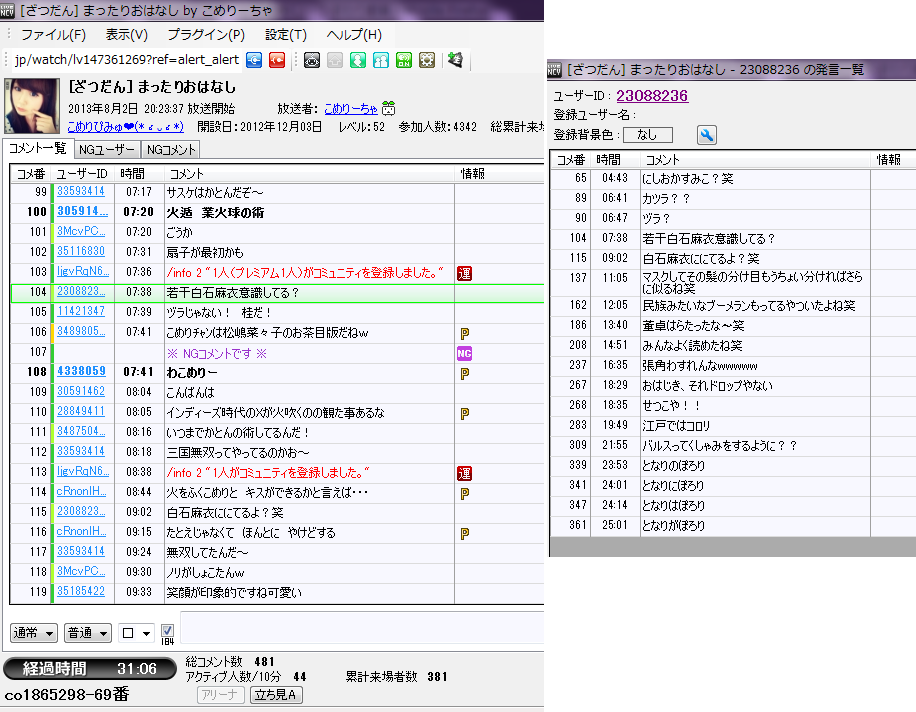The height and width of the screenshot is (712, 916).
Task: Click the wrench icon in user comment window
Action: tap(707, 135)
